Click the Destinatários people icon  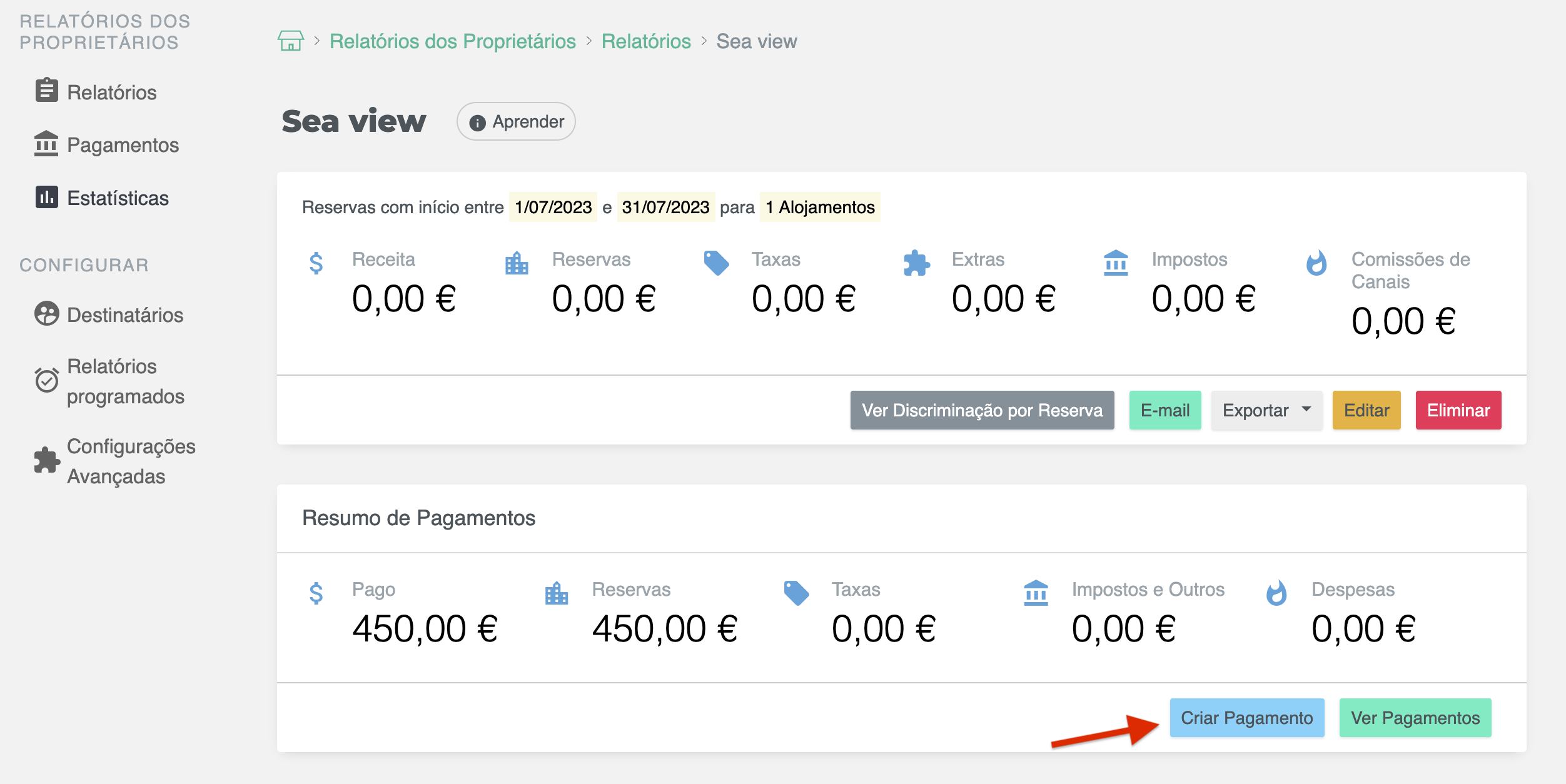pos(46,314)
